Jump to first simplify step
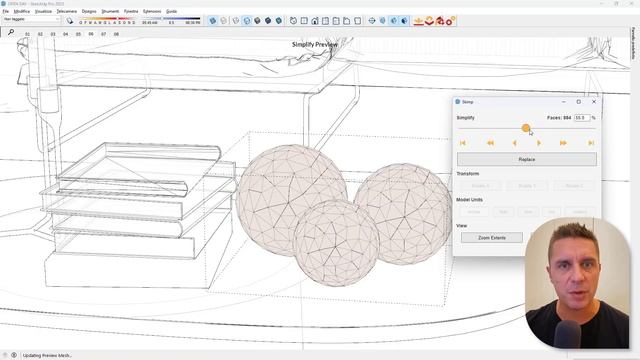 coord(463,143)
